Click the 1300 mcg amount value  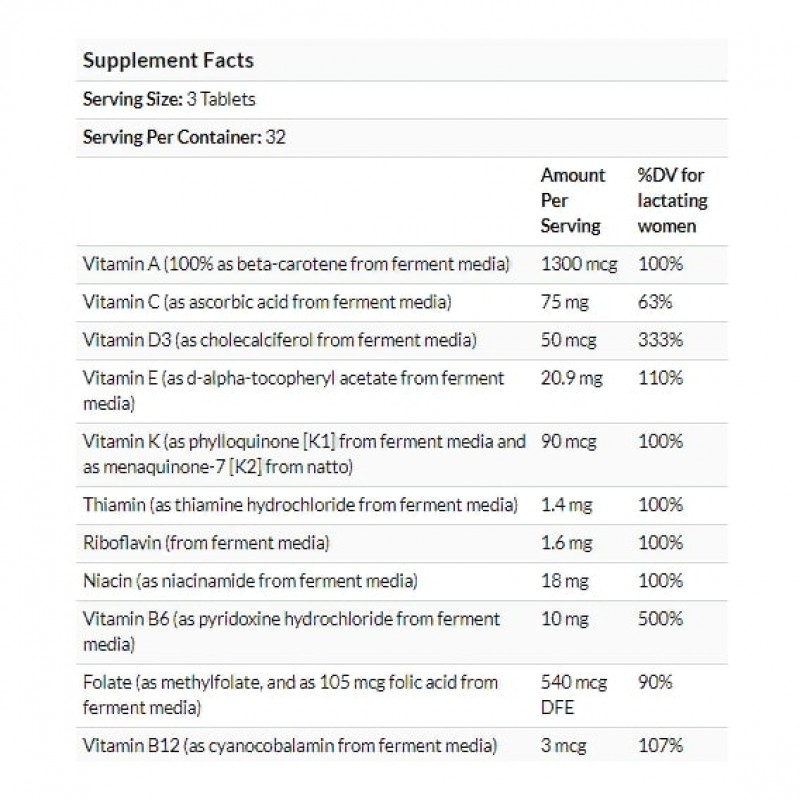click(579, 264)
